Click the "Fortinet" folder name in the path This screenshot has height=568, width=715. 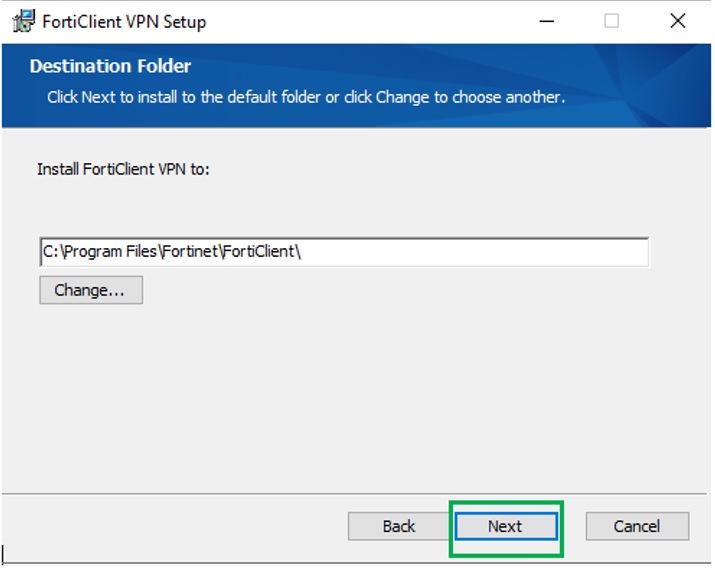(x=191, y=252)
